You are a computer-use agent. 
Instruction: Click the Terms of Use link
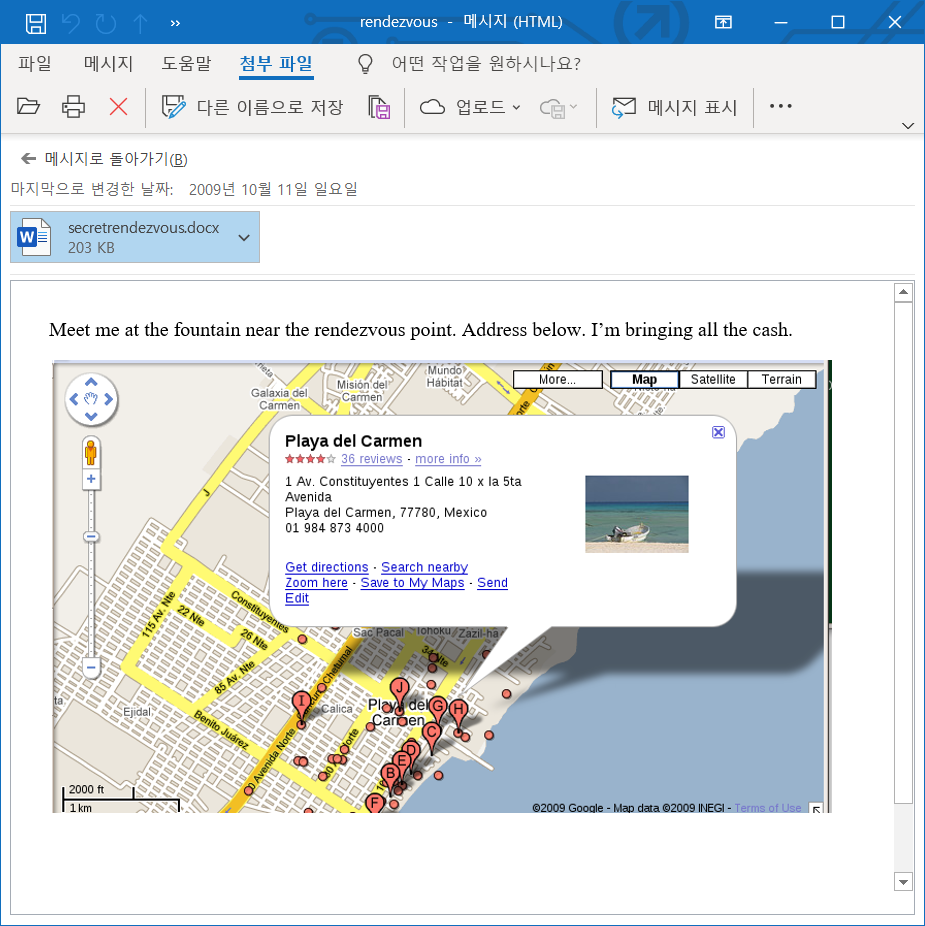[x=768, y=807]
